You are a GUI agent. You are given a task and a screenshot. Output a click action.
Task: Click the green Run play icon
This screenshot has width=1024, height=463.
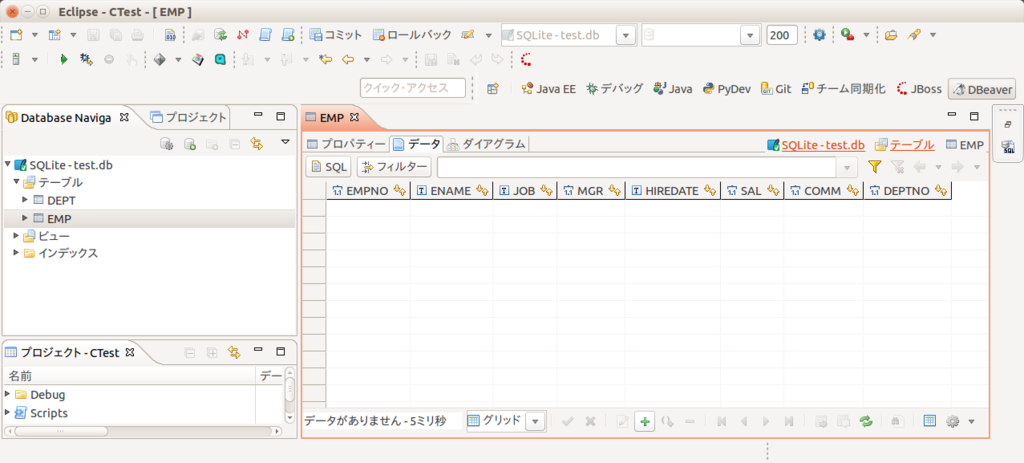(63, 59)
